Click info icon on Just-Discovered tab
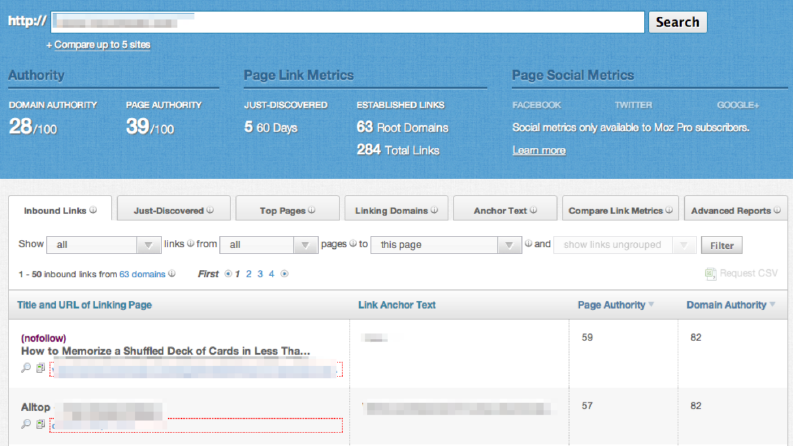Screen dimensions: 793x446 (210, 210)
